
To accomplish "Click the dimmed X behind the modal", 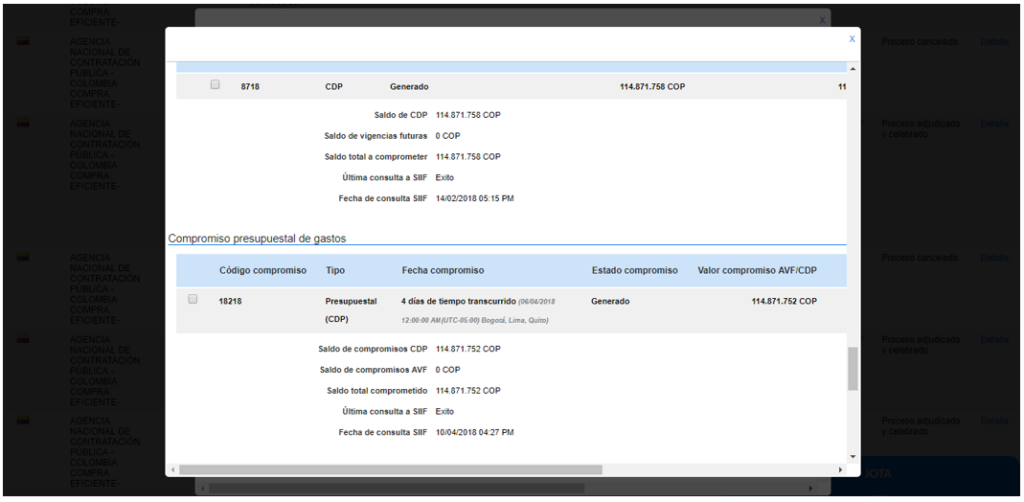I will coord(822,18).
